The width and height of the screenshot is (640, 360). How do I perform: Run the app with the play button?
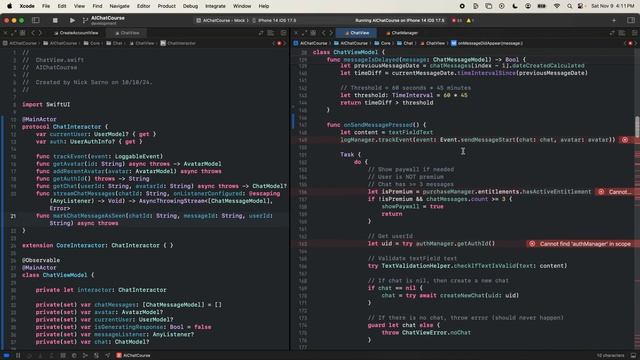(72, 20)
